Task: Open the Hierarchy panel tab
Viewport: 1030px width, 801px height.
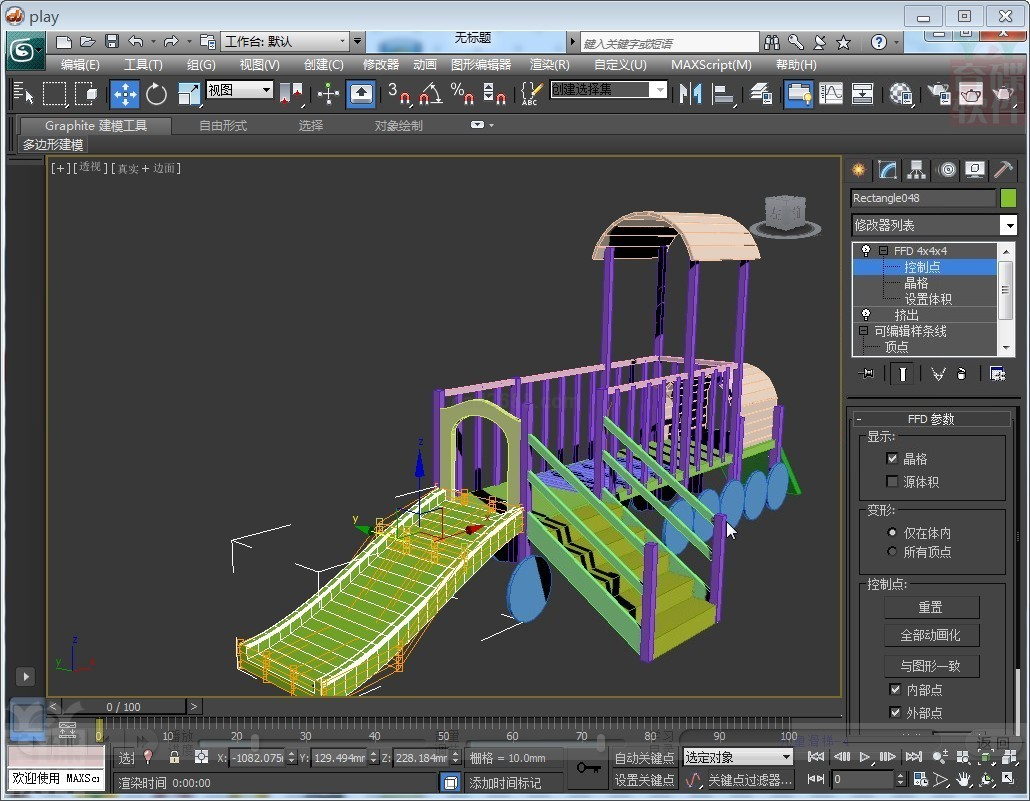Action: pyautogui.click(x=916, y=170)
